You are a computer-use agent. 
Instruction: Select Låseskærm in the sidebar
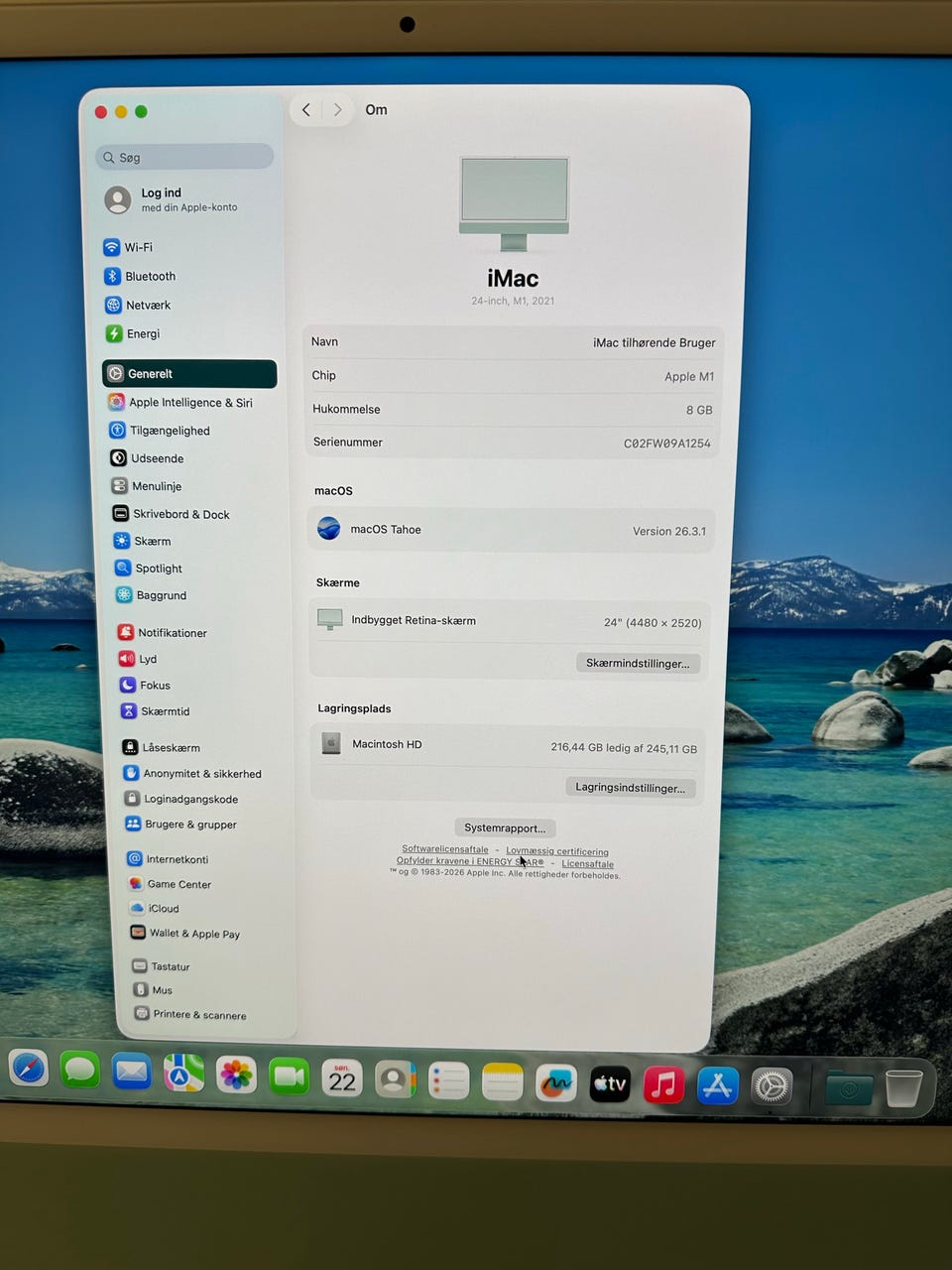coord(161,747)
